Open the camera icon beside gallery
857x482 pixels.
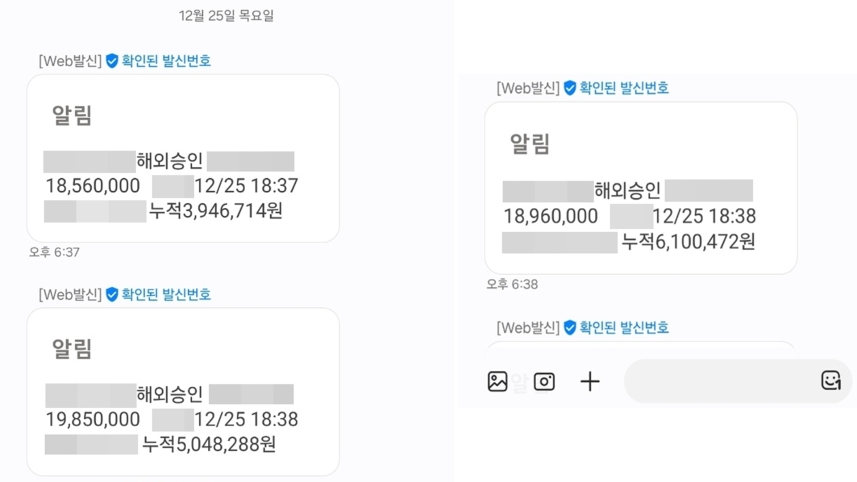[544, 381]
